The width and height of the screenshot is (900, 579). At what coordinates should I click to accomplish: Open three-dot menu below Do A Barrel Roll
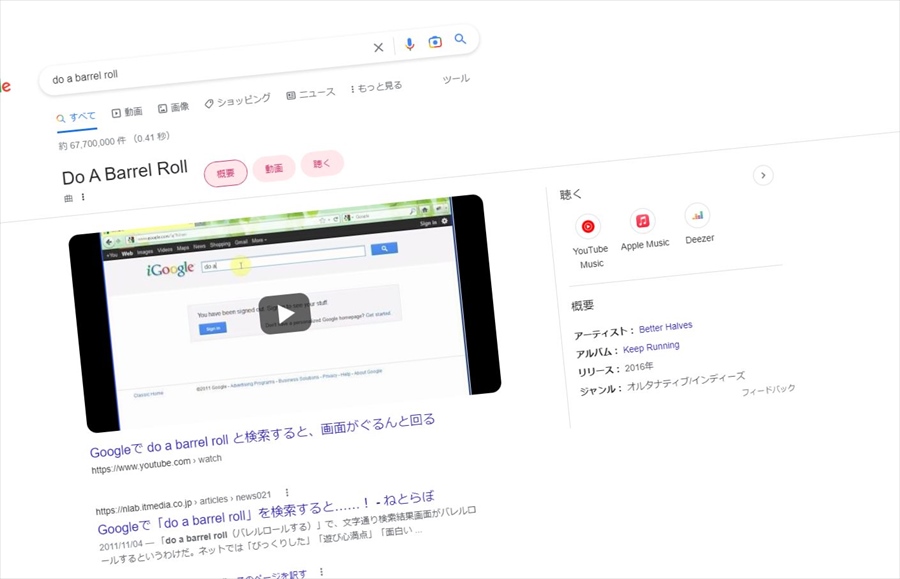click(83, 197)
